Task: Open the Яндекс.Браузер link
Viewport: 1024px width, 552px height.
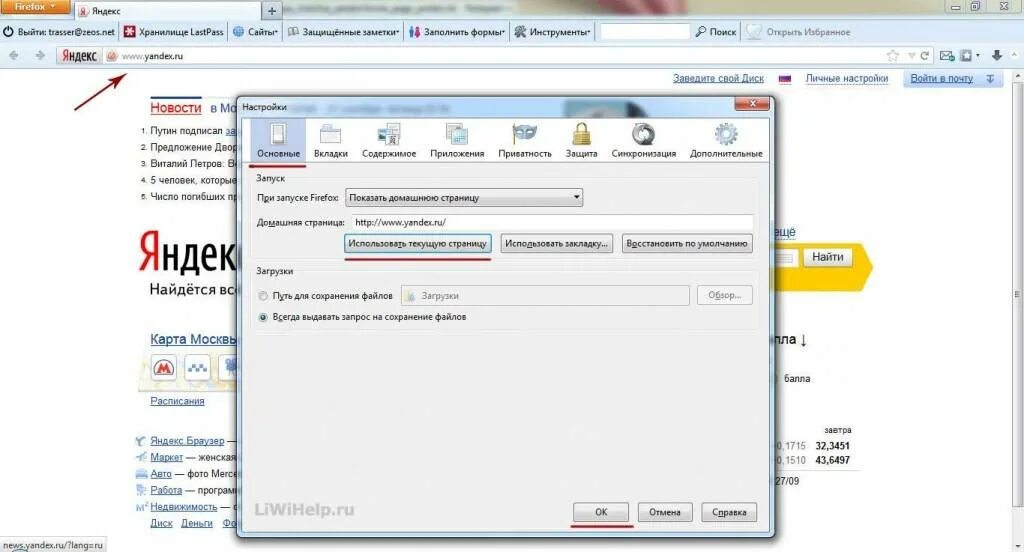Action: coord(187,441)
